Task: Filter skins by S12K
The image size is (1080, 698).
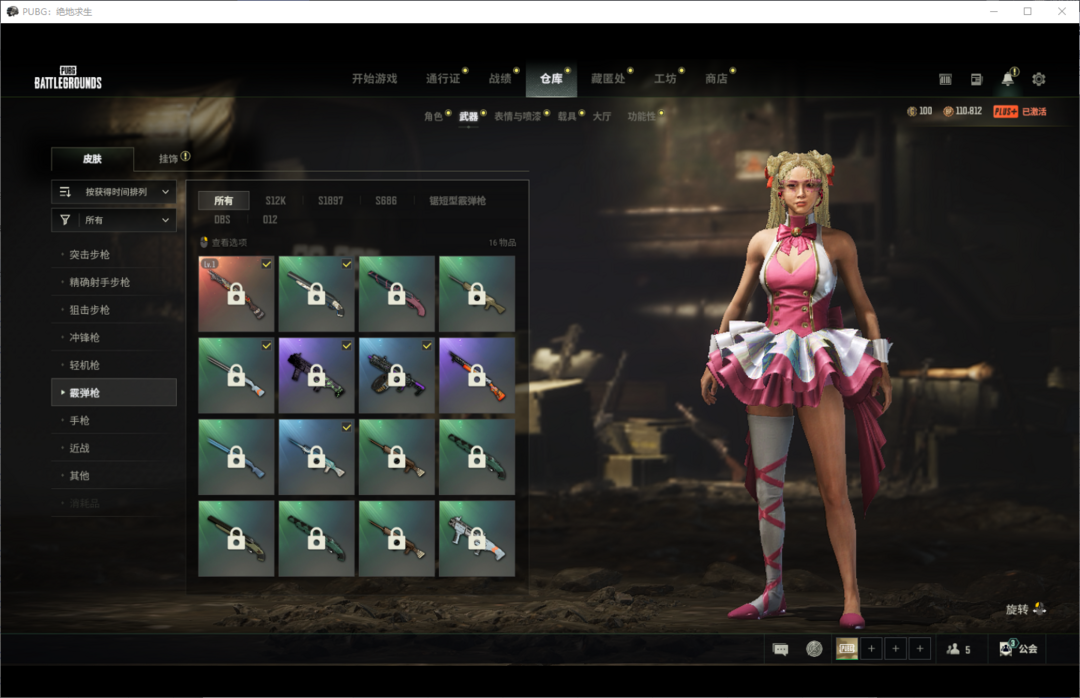Action: click(x=276, y=201)
